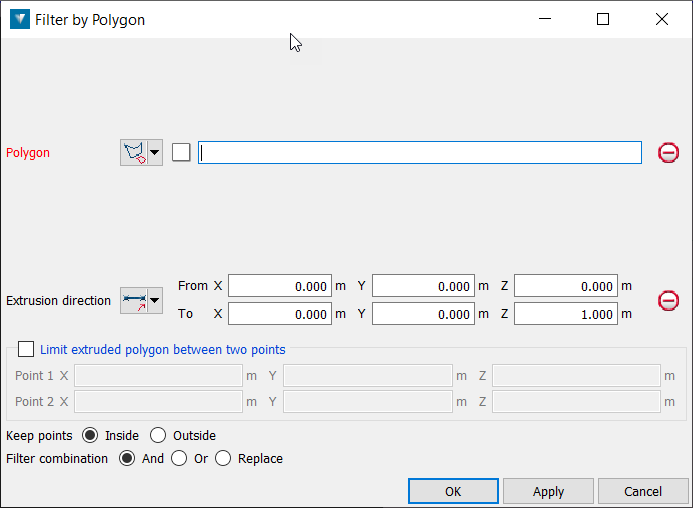
Task: Minimize the Filter by Polygon window
Action: coord(545,19)
